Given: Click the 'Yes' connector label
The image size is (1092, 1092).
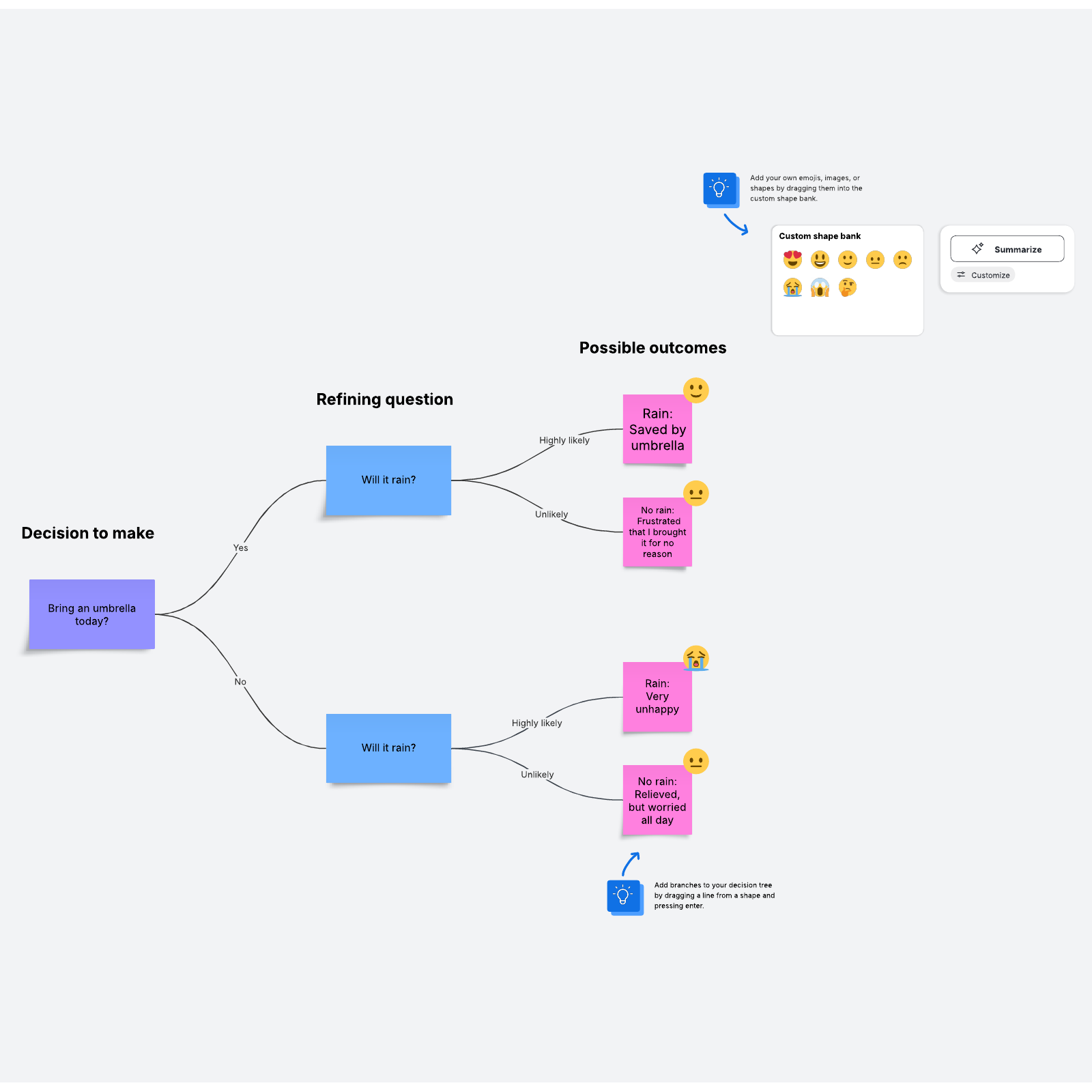Looking at the screenshot, I should click(240, 547).
